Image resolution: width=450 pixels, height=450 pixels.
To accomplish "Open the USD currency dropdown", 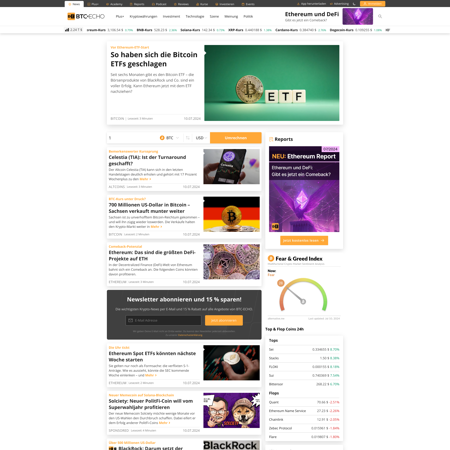I will pos(201,138).
